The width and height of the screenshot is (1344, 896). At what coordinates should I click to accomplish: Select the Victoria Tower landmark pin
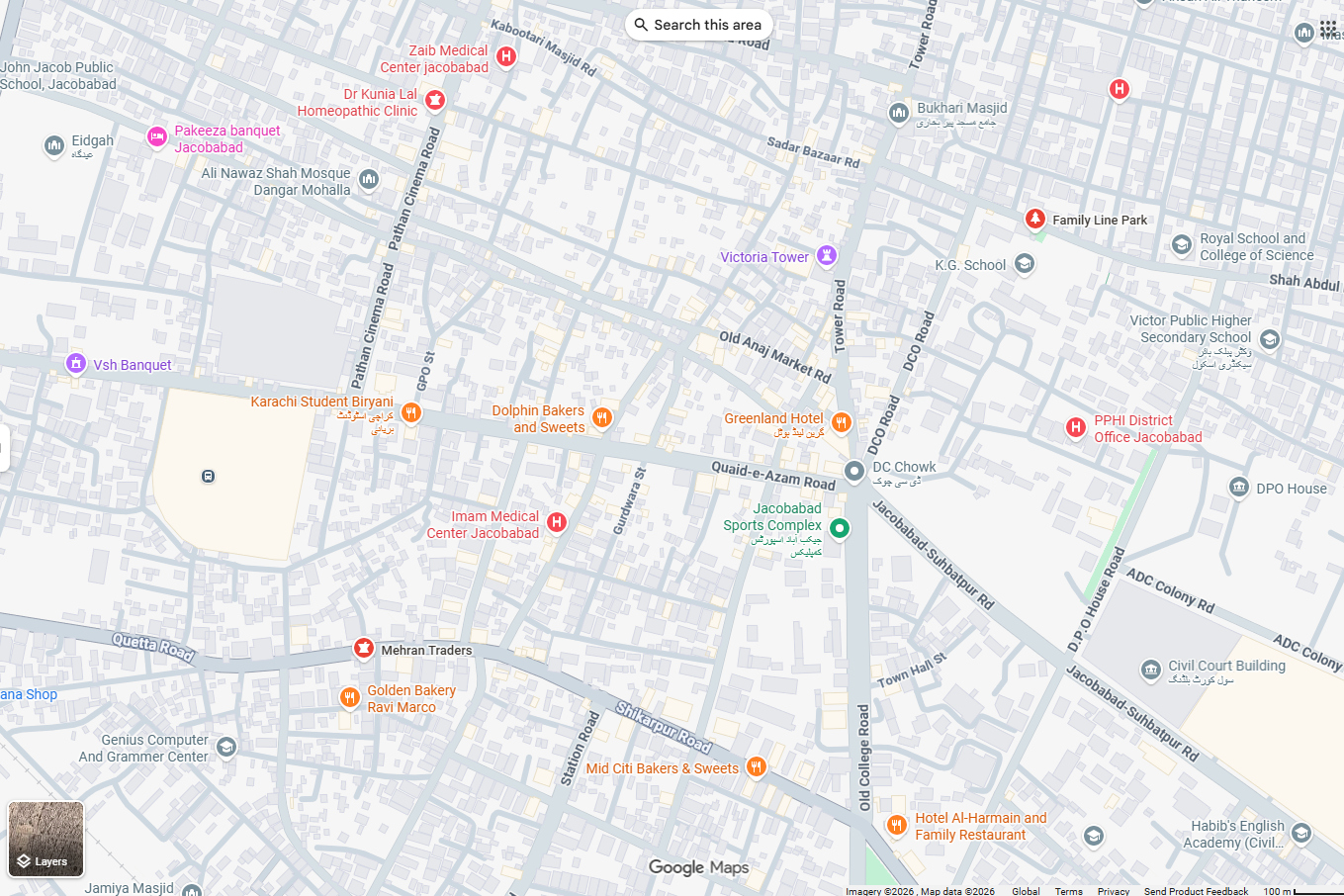pyautogui.click(x=827, y=256)
